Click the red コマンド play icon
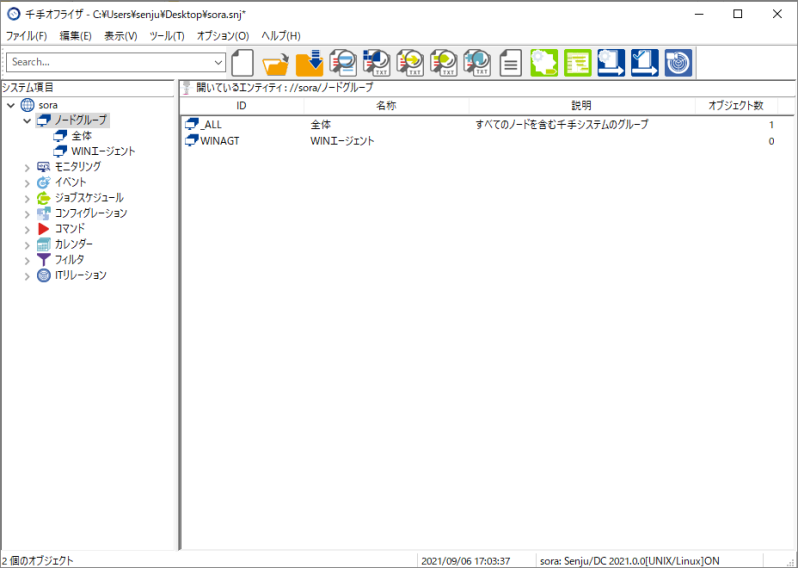This screenshot has height=568, width=798. tap(44, 229)
